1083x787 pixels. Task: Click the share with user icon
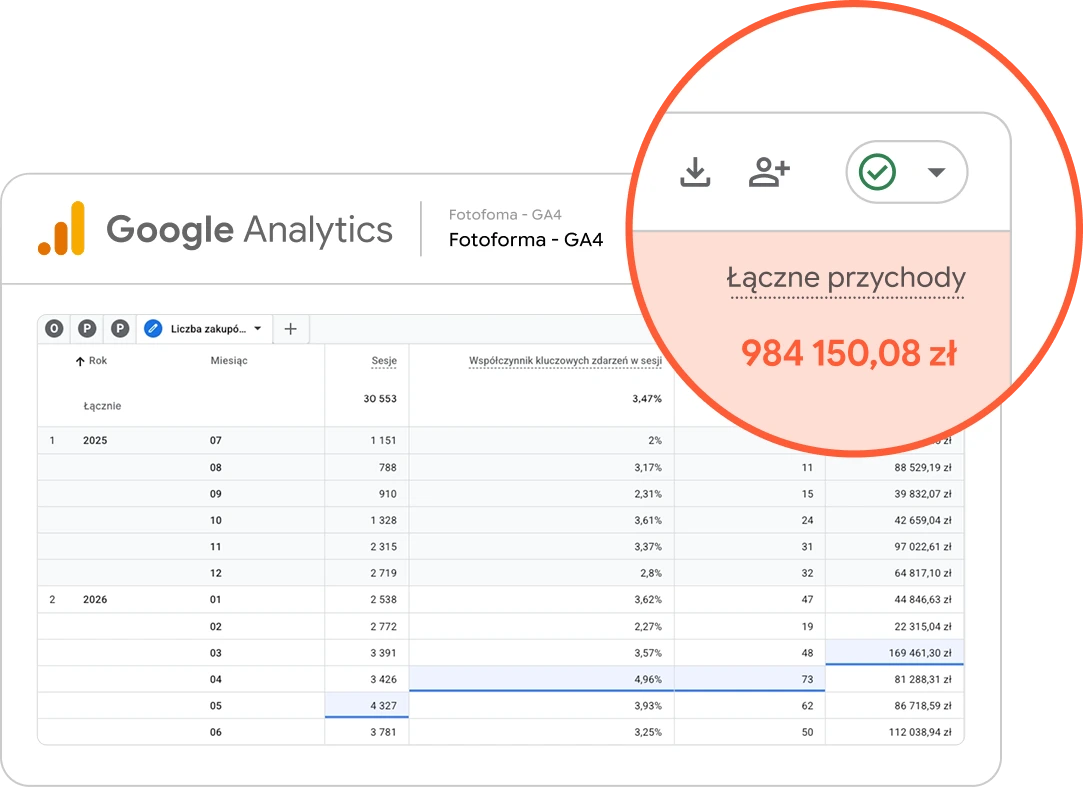coord(769,172)
